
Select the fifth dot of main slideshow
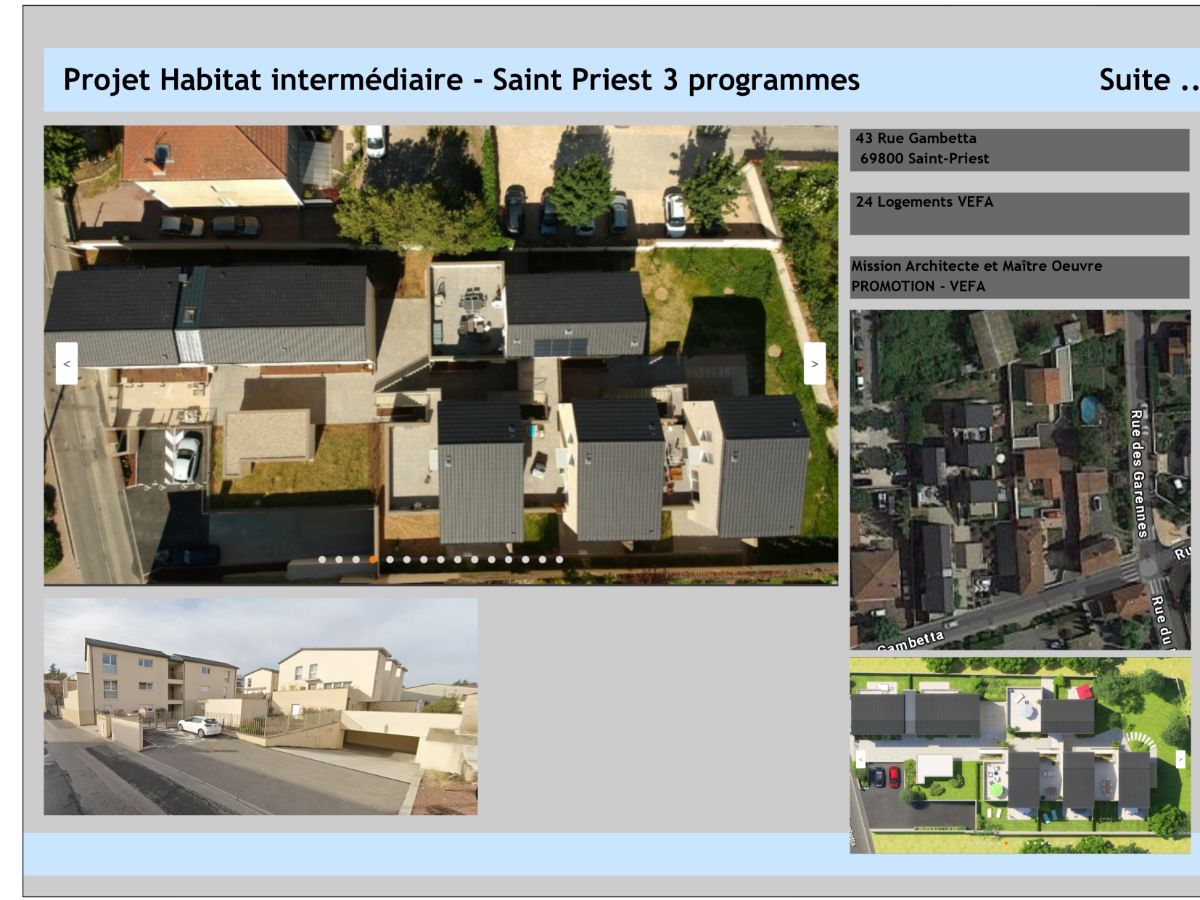390,560
